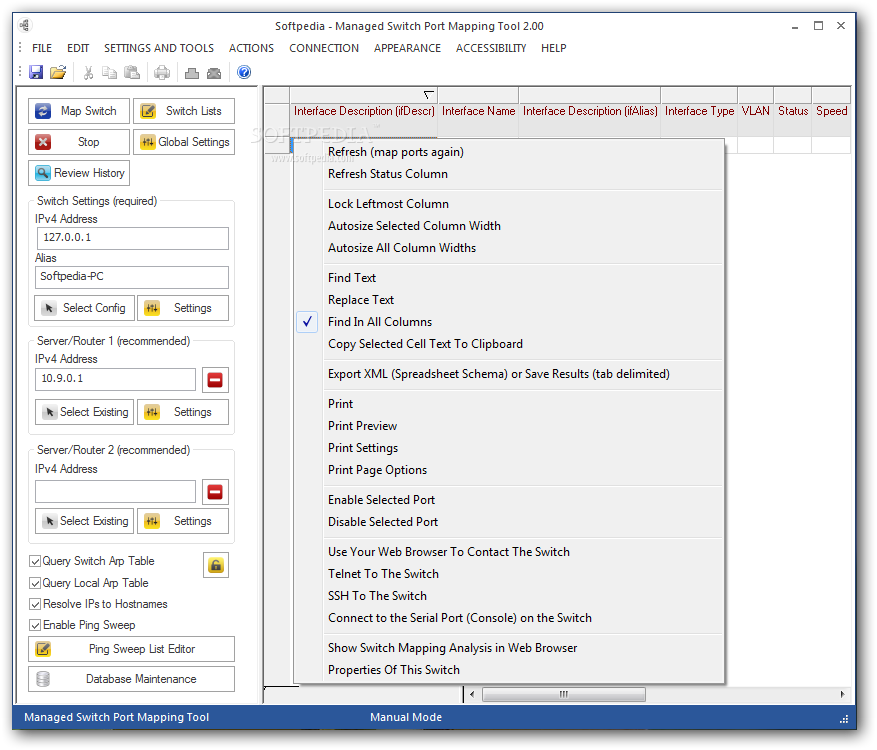Stop the current mapping
The width and height of the screenshot is (877, 750).
79,142
